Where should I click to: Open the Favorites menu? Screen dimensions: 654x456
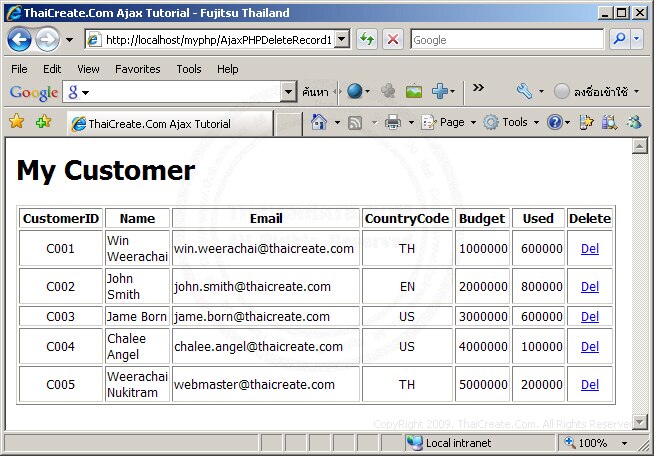138,69
